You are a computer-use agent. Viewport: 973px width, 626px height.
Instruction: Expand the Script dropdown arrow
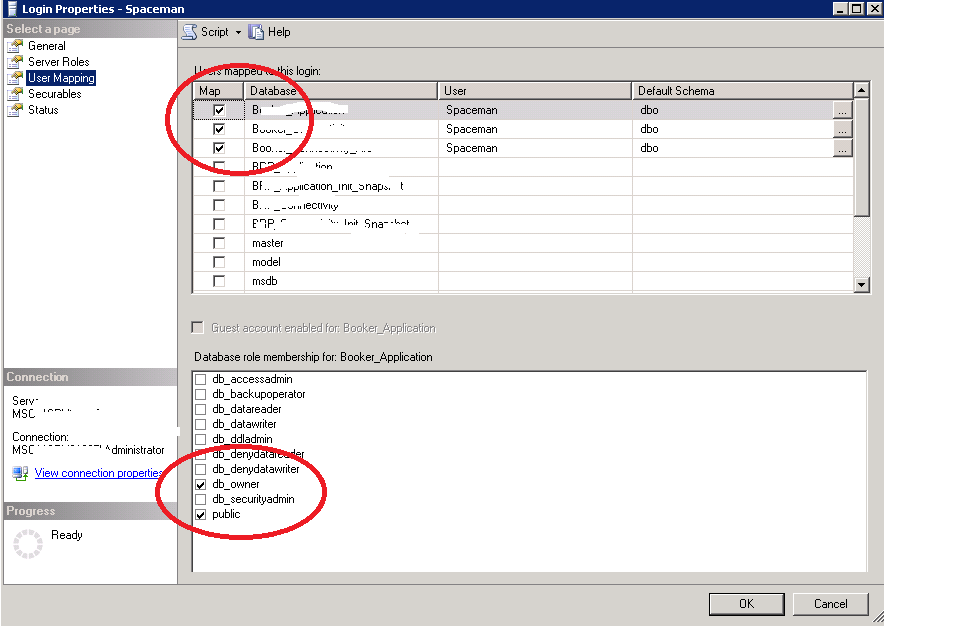238,32
